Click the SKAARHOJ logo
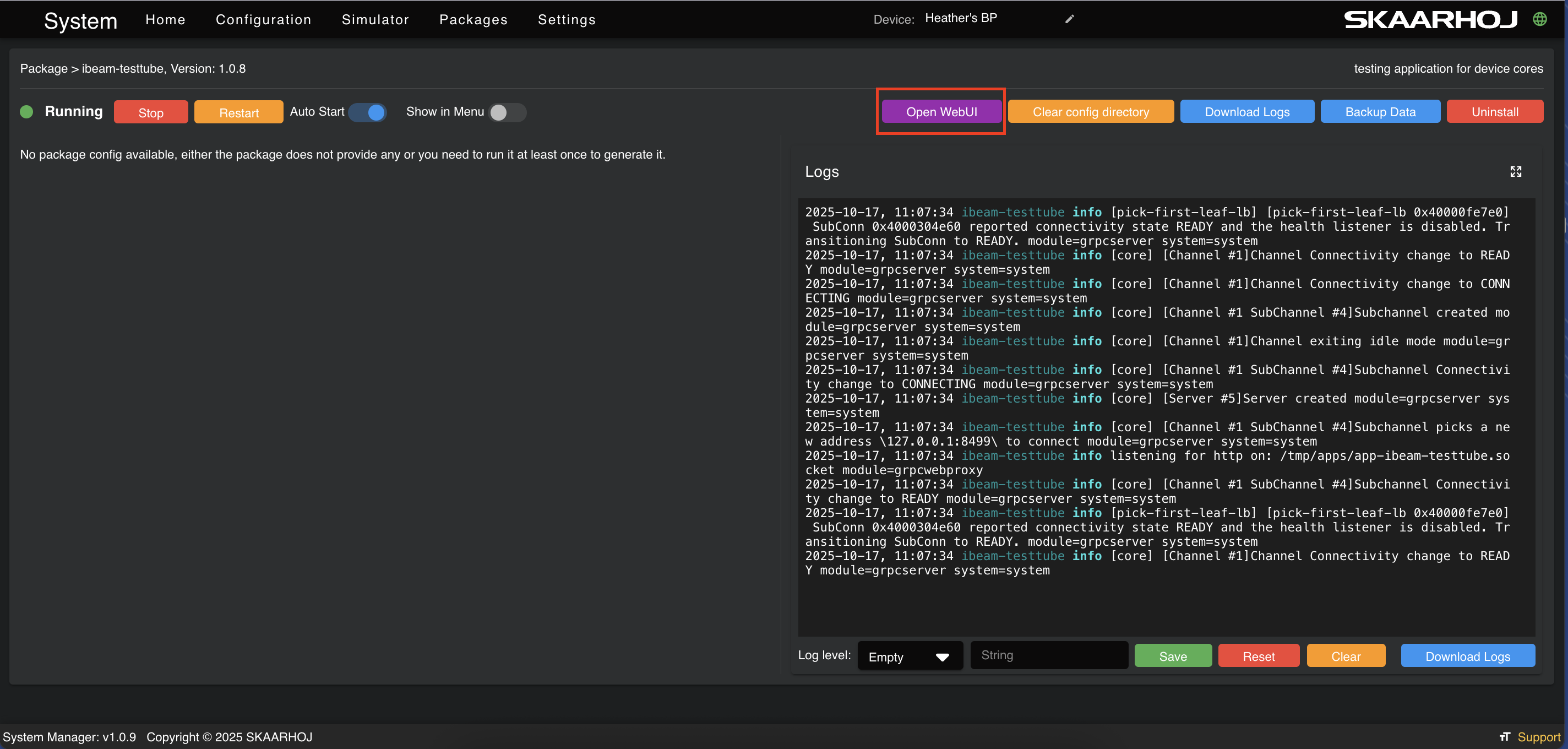This screenshot has height=749, width=1568. click(1430, 19)
